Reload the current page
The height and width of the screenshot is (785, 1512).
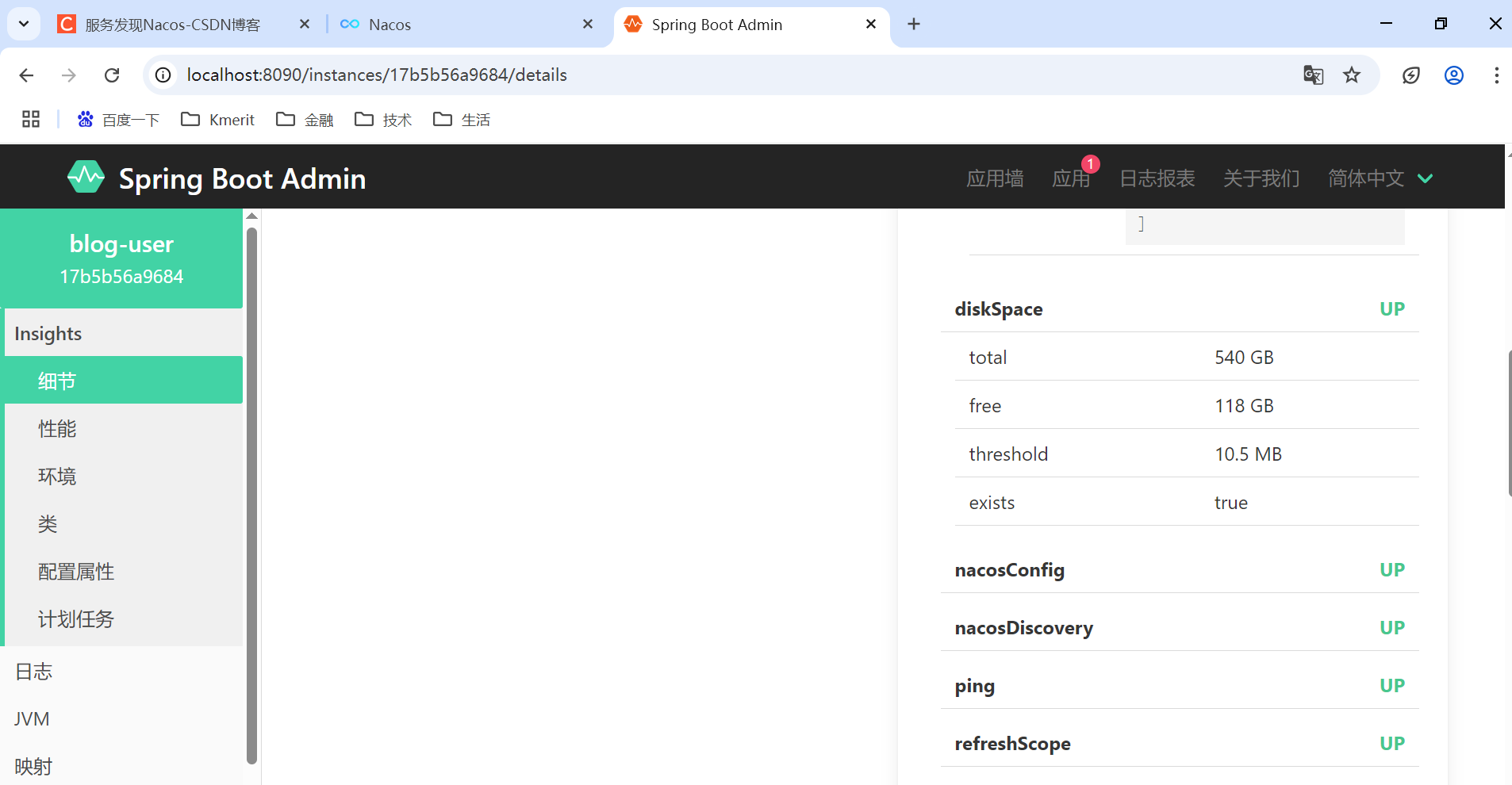coord(112,75)
